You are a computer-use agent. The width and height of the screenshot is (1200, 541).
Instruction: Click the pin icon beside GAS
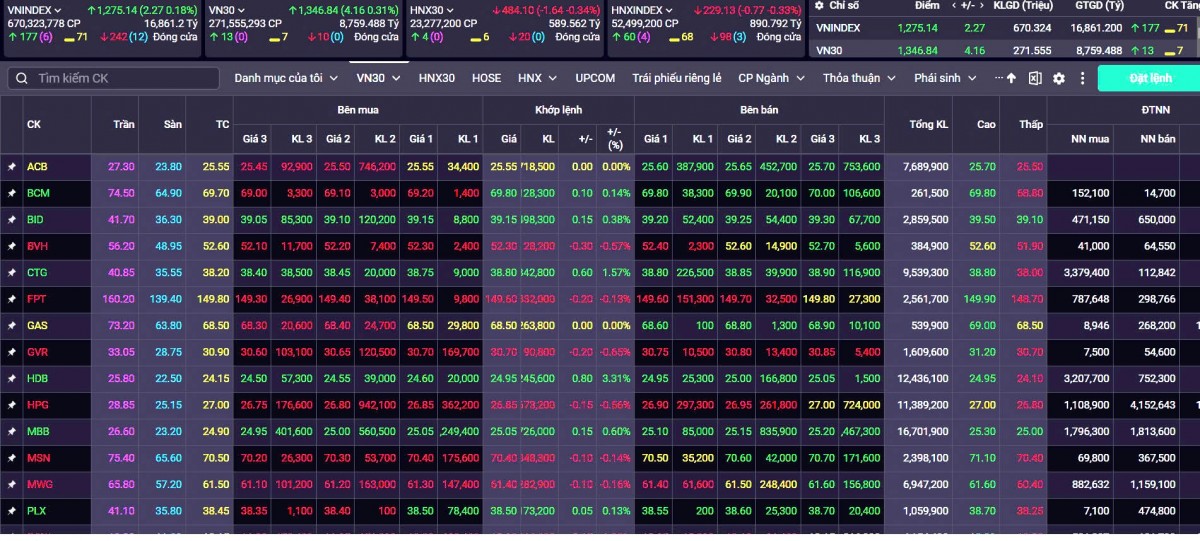point(12,326)
